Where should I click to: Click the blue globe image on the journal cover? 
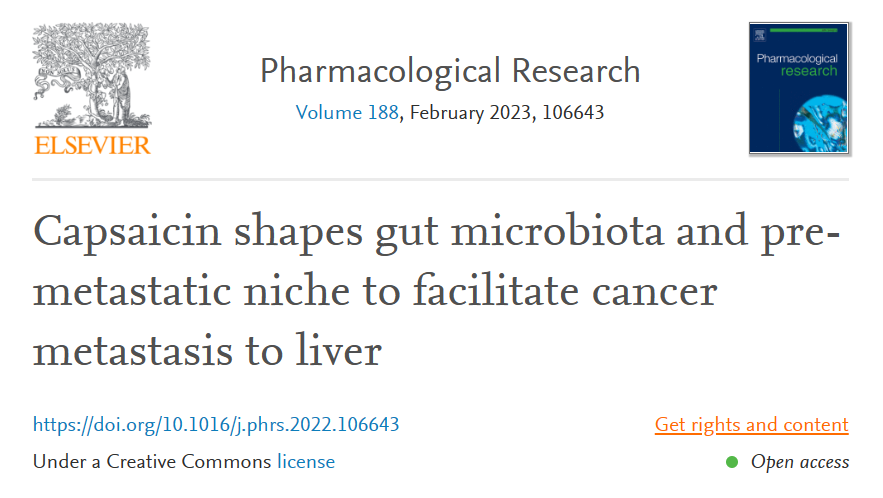click(820, 124)
